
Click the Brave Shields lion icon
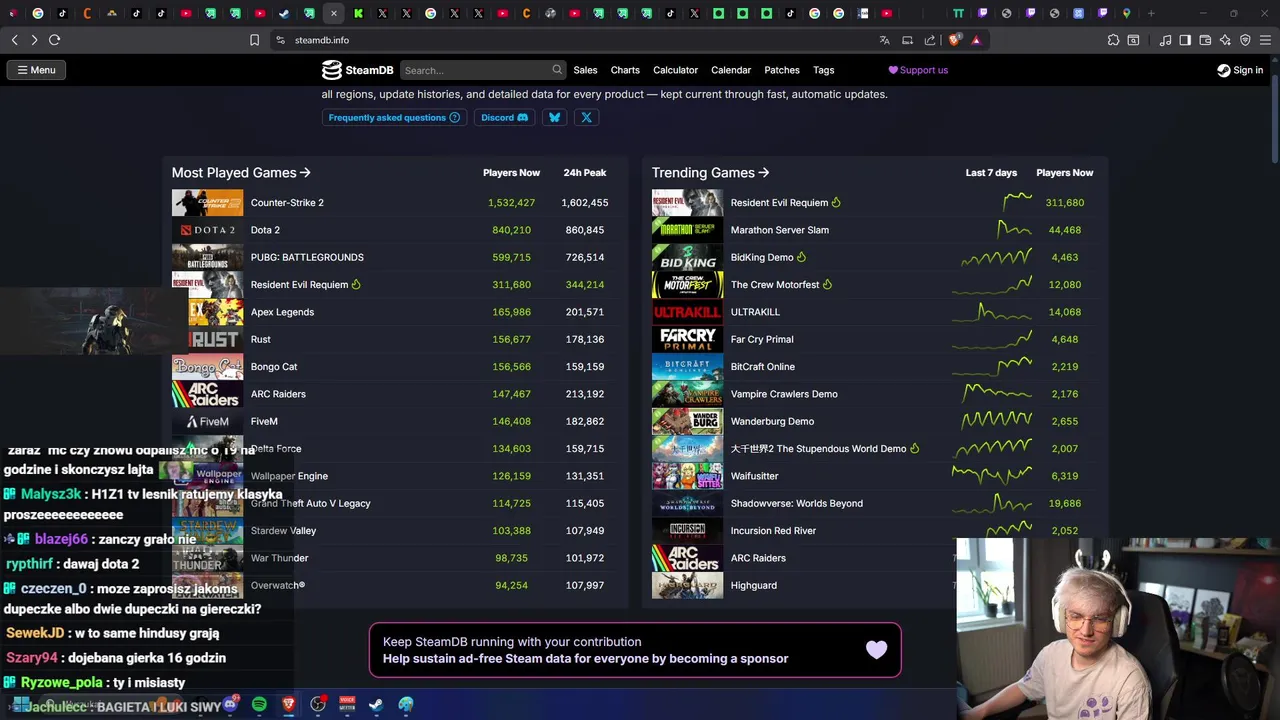pyautogui.click(x=954, y=40)
